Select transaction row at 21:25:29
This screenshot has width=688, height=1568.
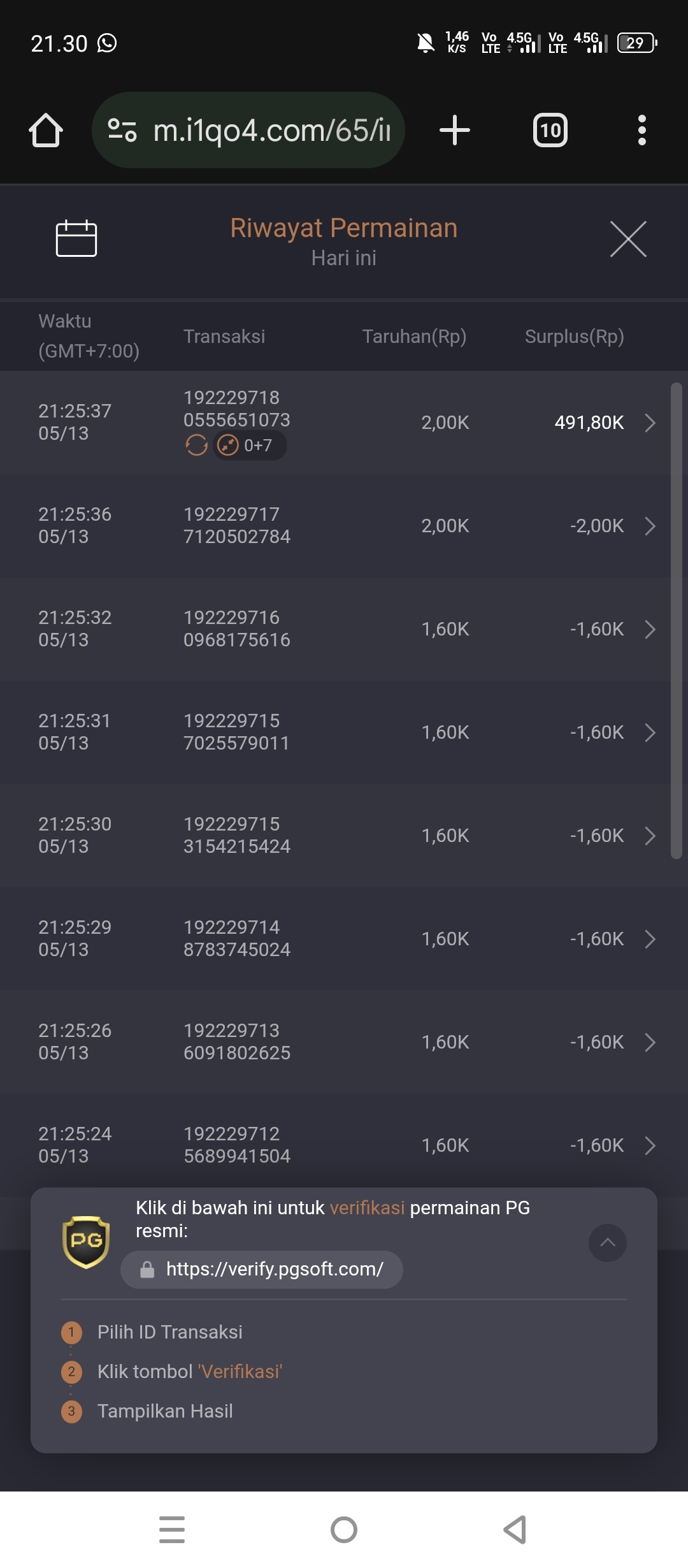click(344, 938)
